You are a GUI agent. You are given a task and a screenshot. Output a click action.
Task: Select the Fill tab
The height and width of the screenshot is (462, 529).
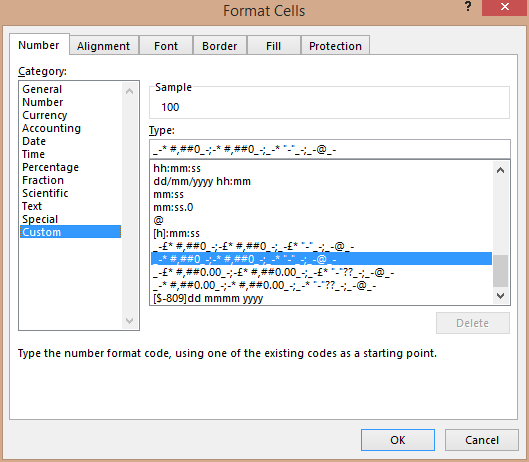(273, 46)
